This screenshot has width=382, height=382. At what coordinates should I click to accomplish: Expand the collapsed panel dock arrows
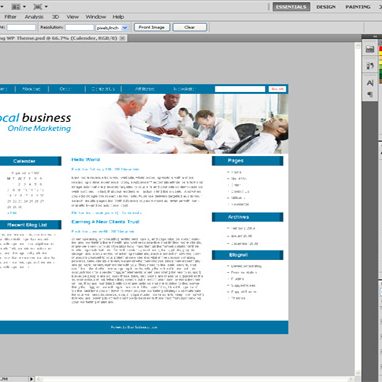[x=375, y=37]
